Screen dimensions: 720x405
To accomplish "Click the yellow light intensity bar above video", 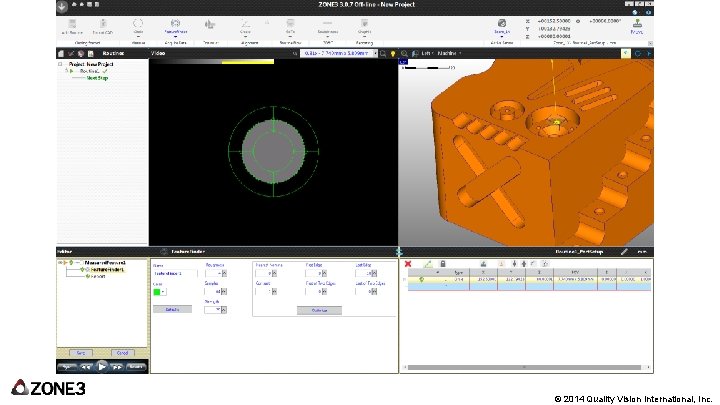I will [x=248, y=62].
